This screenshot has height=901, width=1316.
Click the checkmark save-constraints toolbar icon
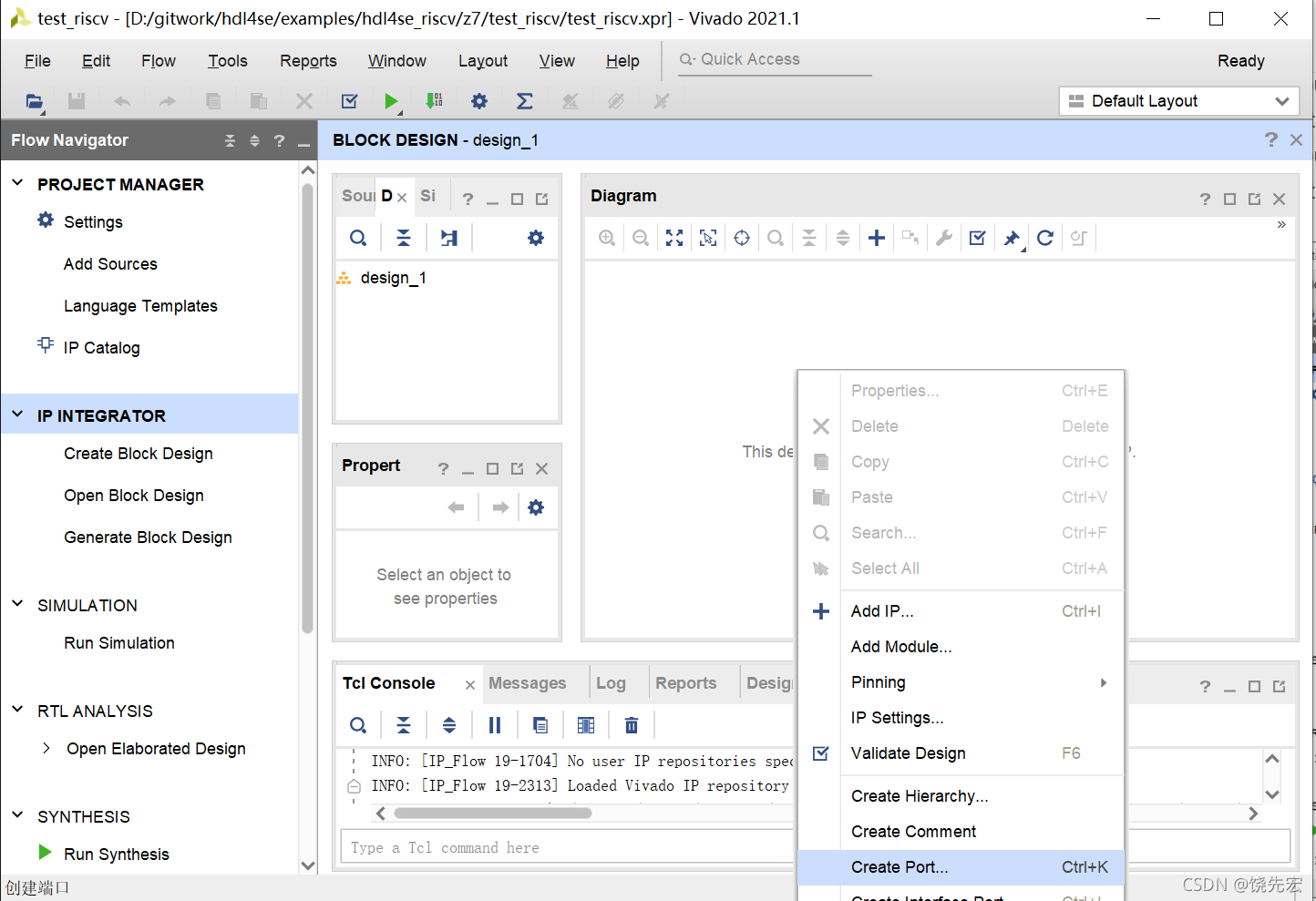[x=349, y=101]
